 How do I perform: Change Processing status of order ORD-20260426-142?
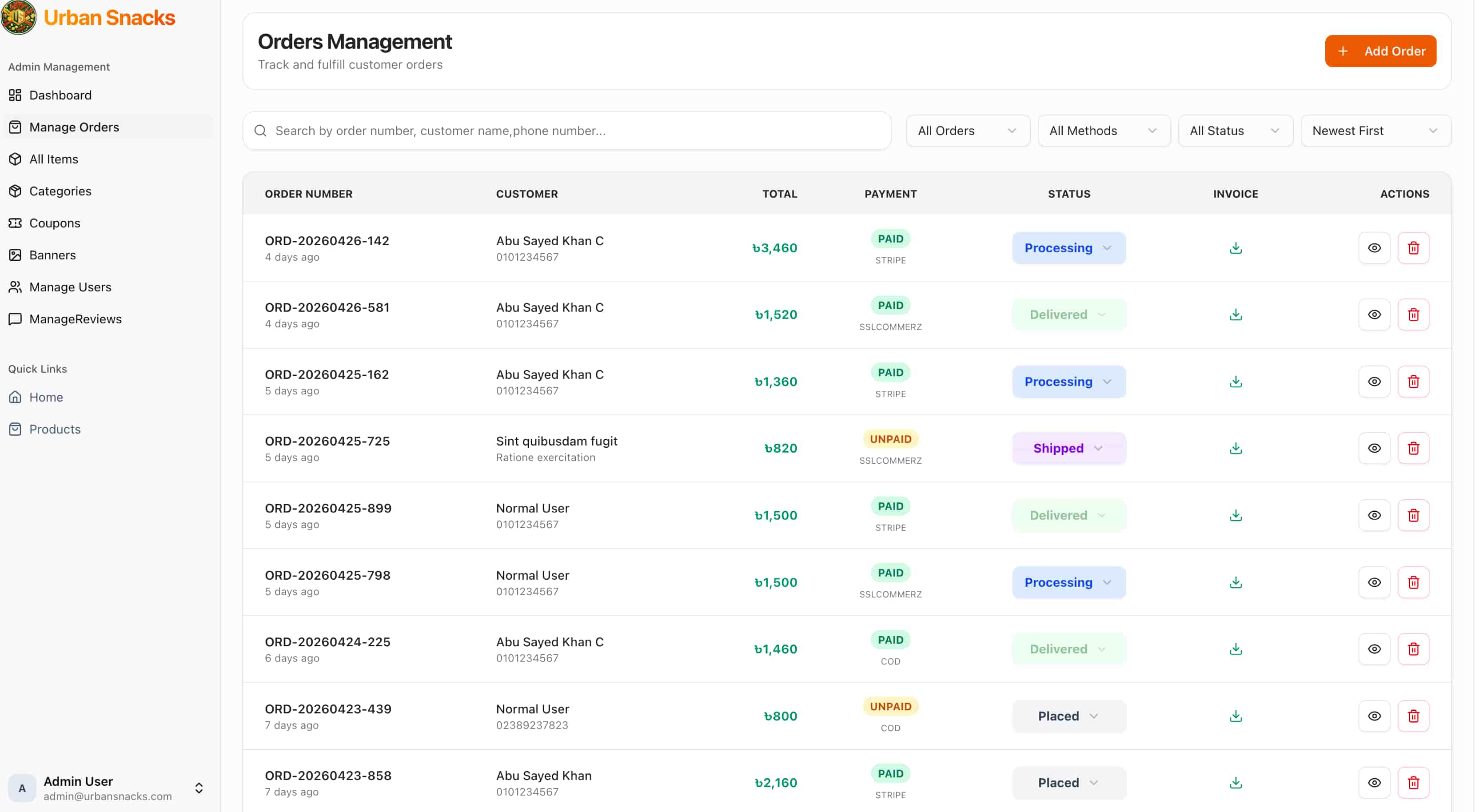1068,248
